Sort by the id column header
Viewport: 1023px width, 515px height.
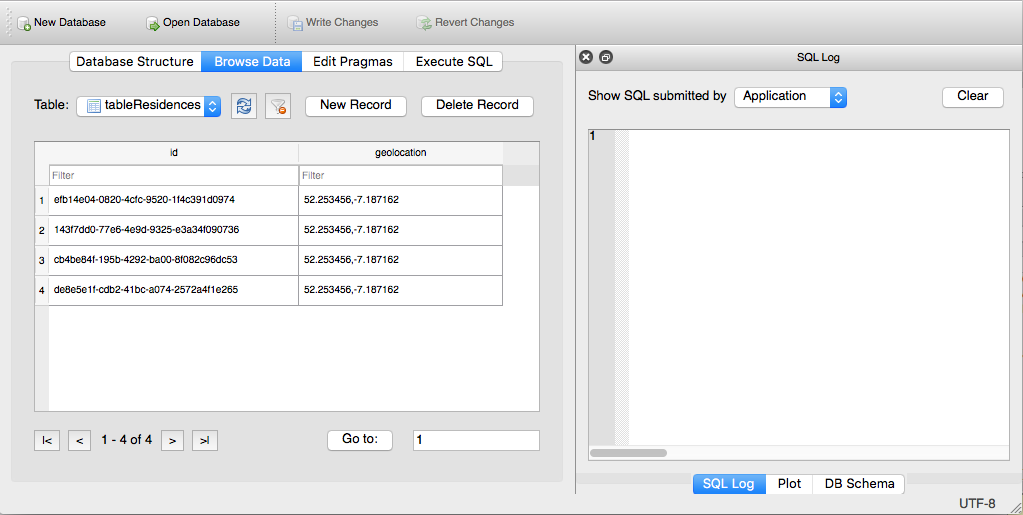[174, 153]
